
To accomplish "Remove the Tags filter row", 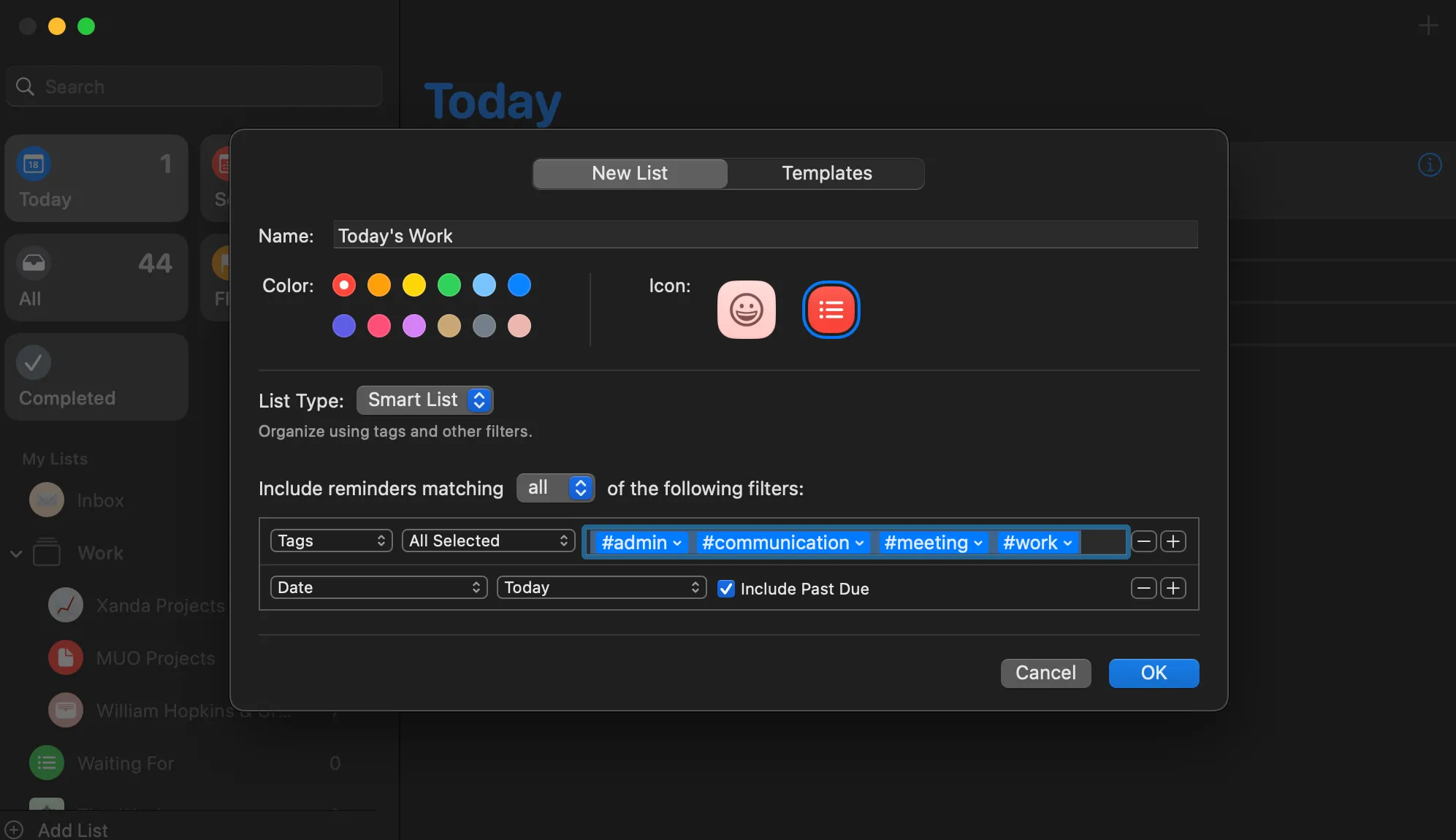I will tap(1143, 541).
